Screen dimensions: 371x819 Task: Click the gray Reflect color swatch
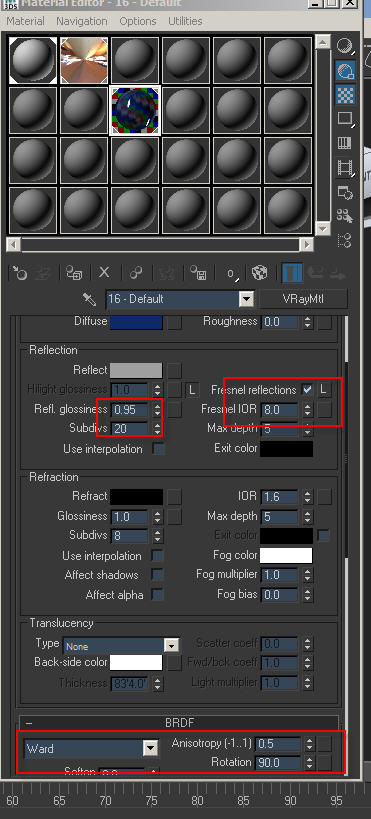pos(136,371)
